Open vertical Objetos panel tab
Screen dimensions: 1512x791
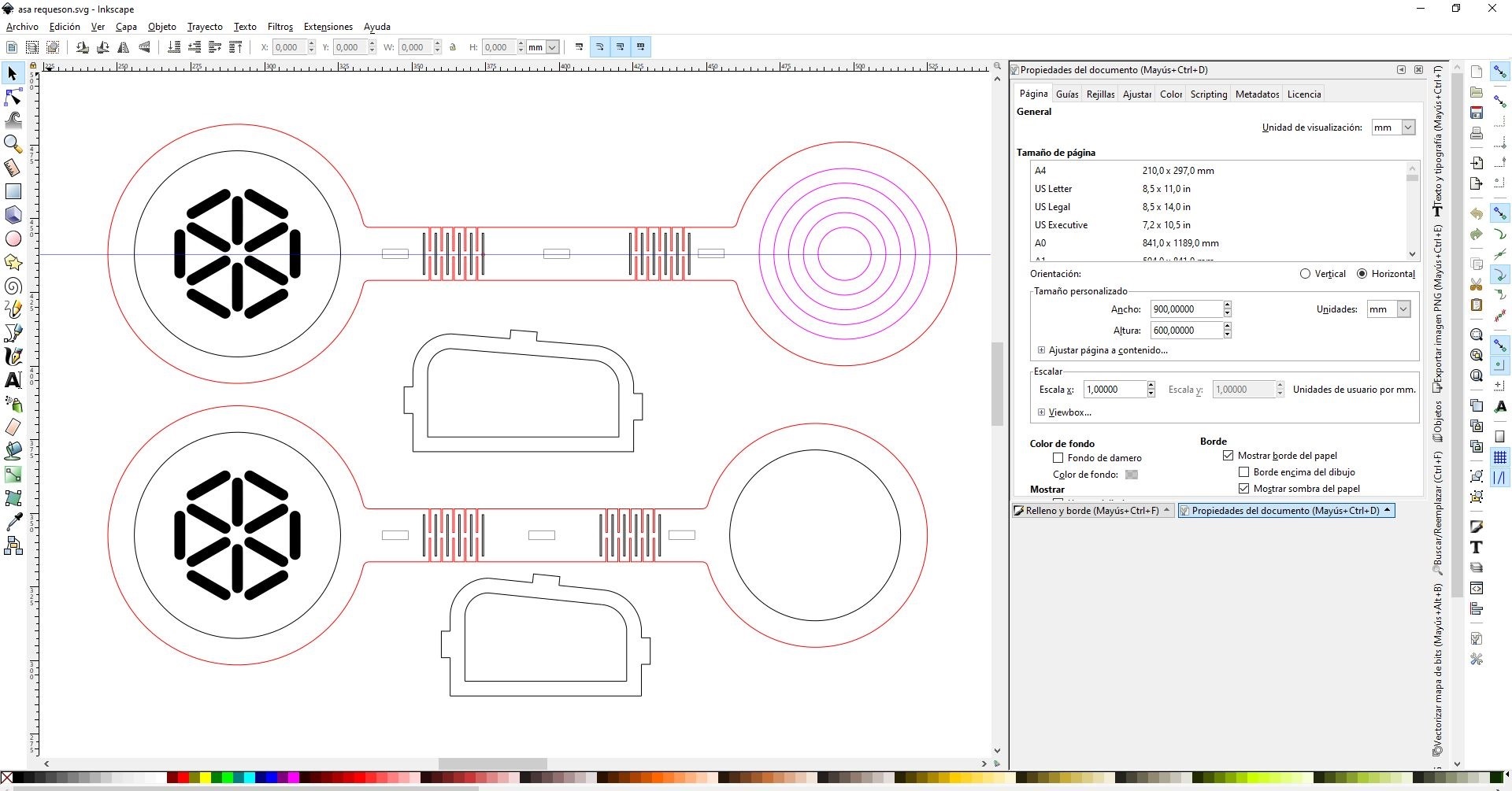click(1437, 422)
